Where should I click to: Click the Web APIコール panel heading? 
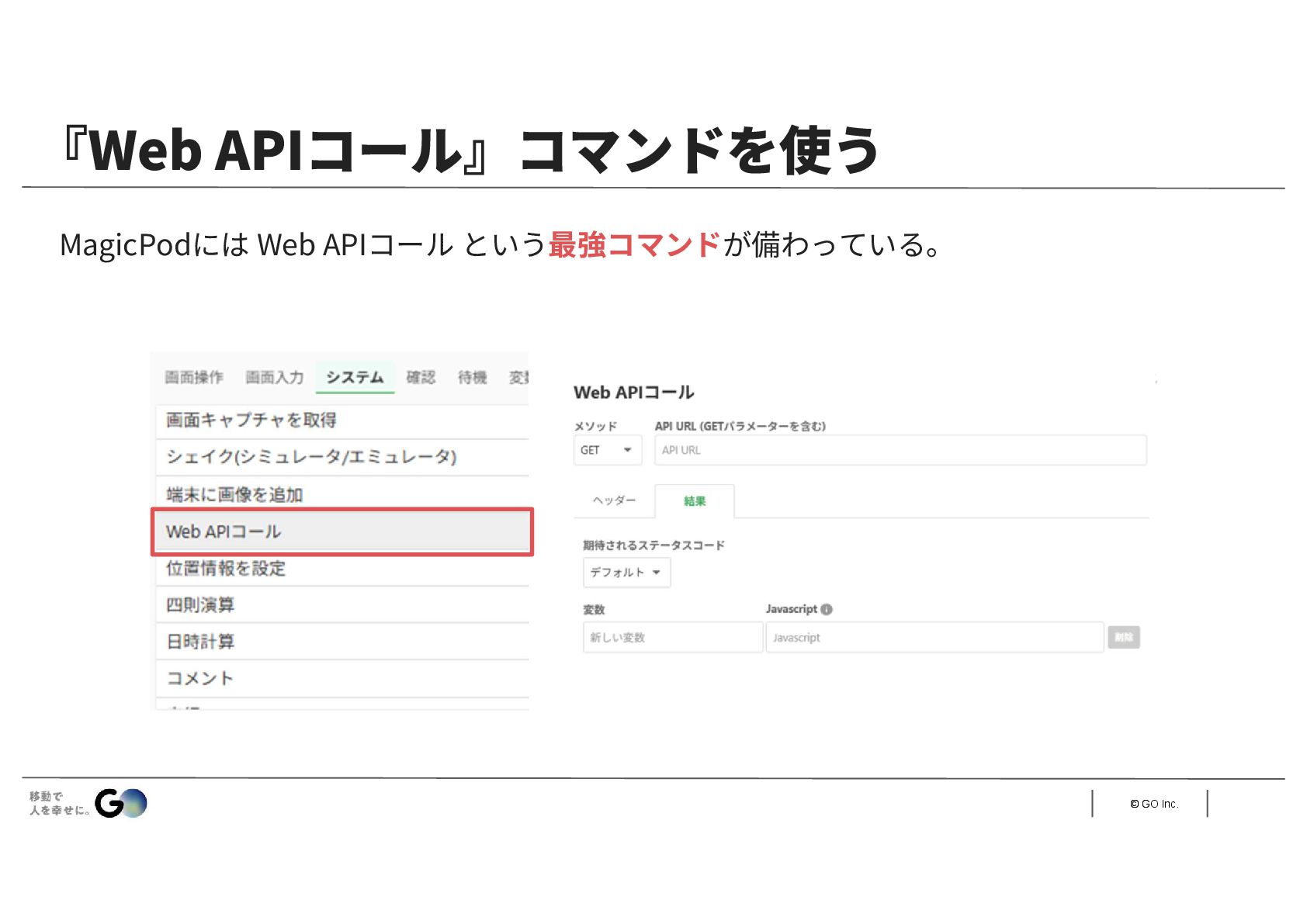pyautogui.click(x=634, y=393)
